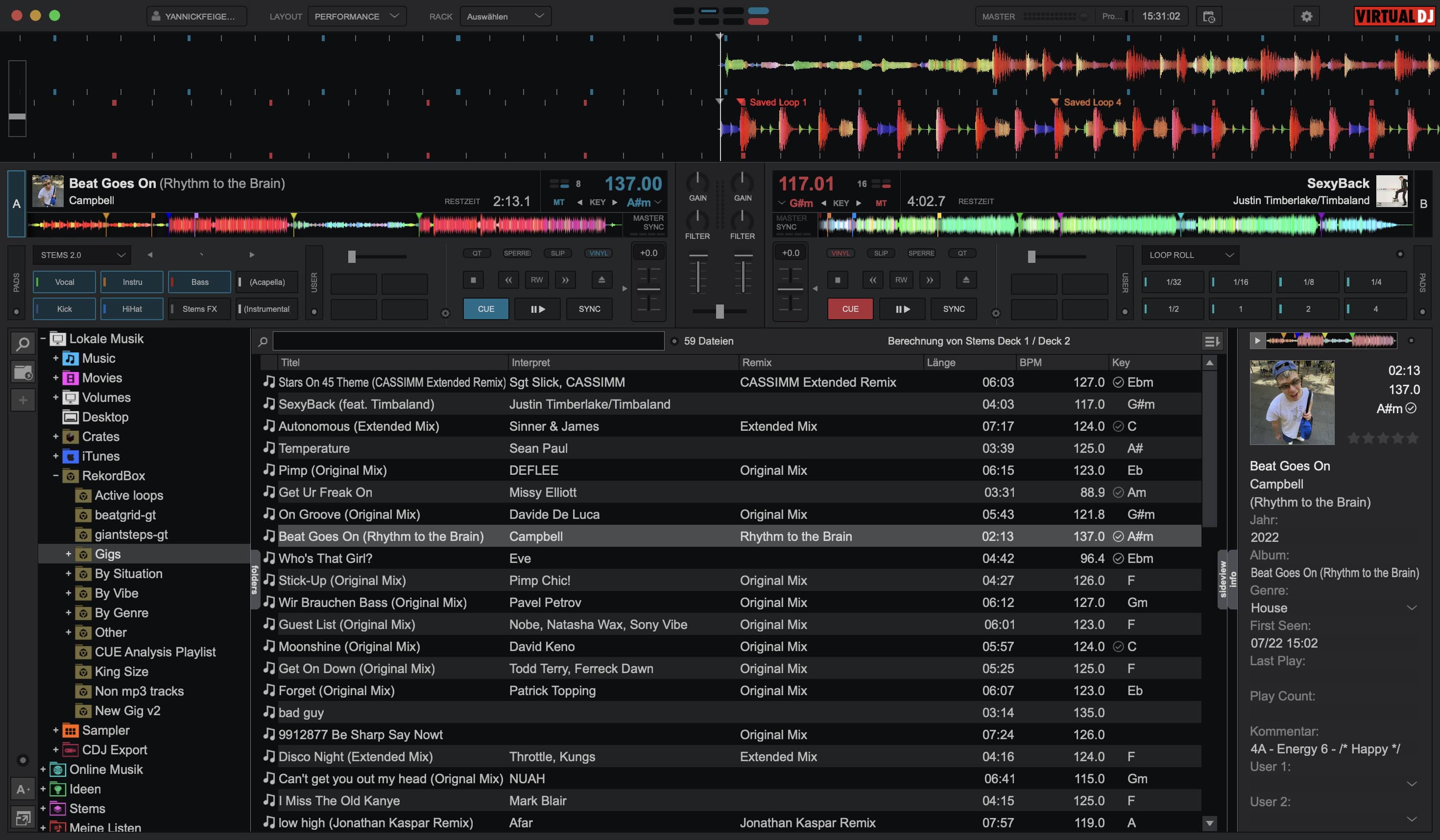The width and height of the screenshot is (1440, 840).
Task: Click the font size A+ sidebar icon
Action: tap(23, 789)
